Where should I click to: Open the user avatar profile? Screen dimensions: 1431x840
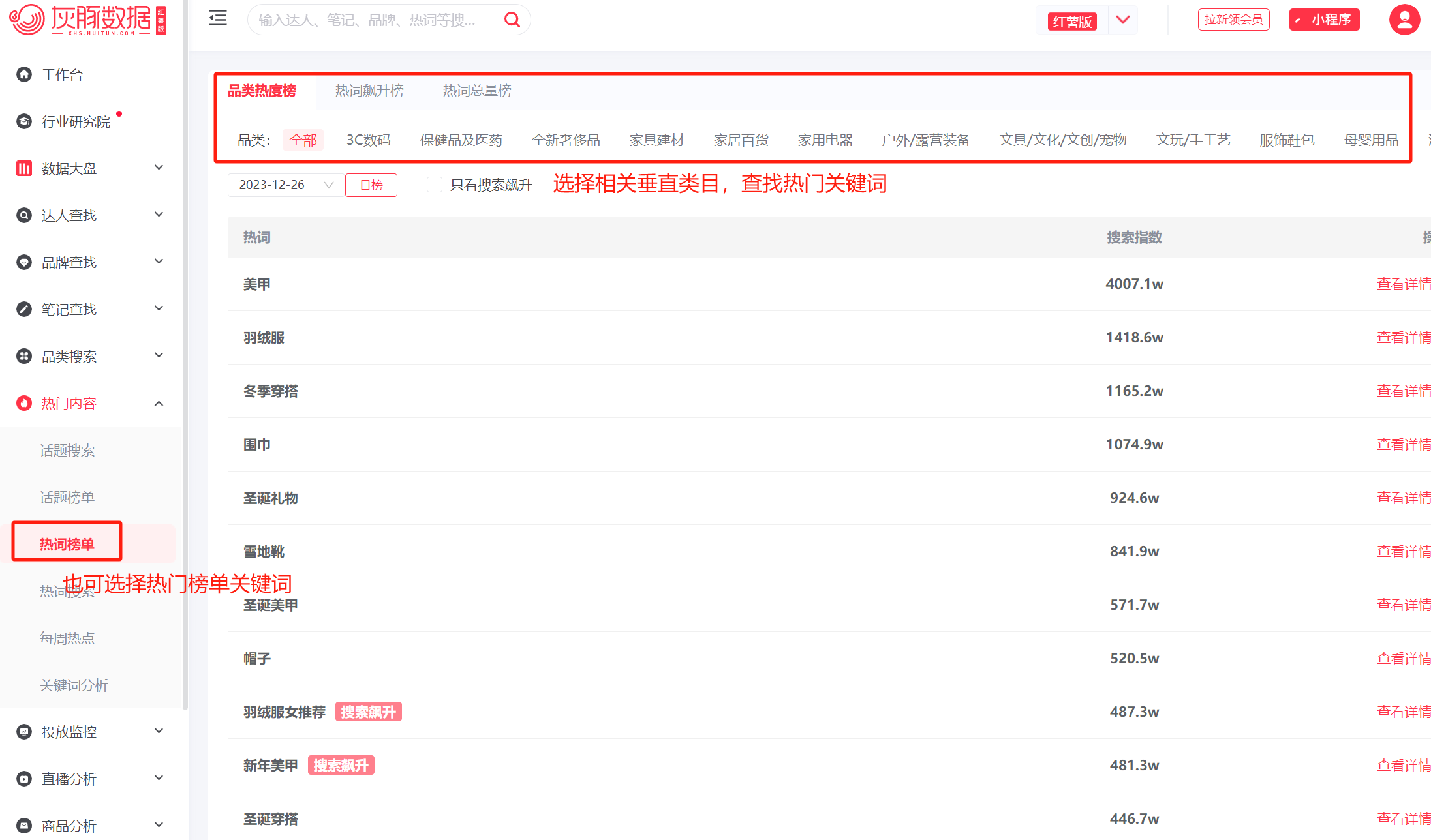1404,20
